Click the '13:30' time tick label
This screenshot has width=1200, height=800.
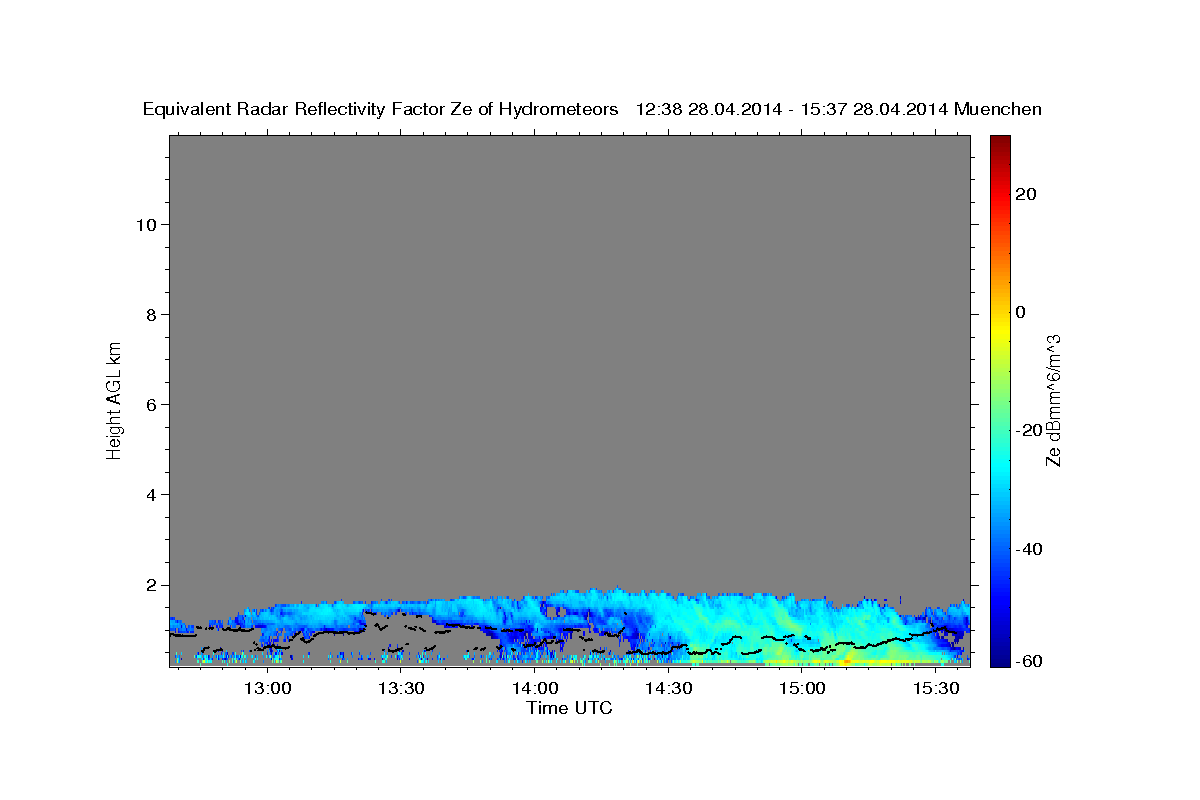click(x=401, y=688)
